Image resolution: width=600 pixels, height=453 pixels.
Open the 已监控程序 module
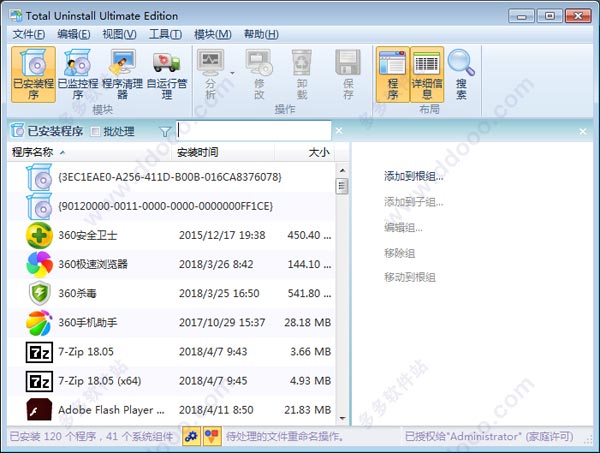[x=78, y=75]
